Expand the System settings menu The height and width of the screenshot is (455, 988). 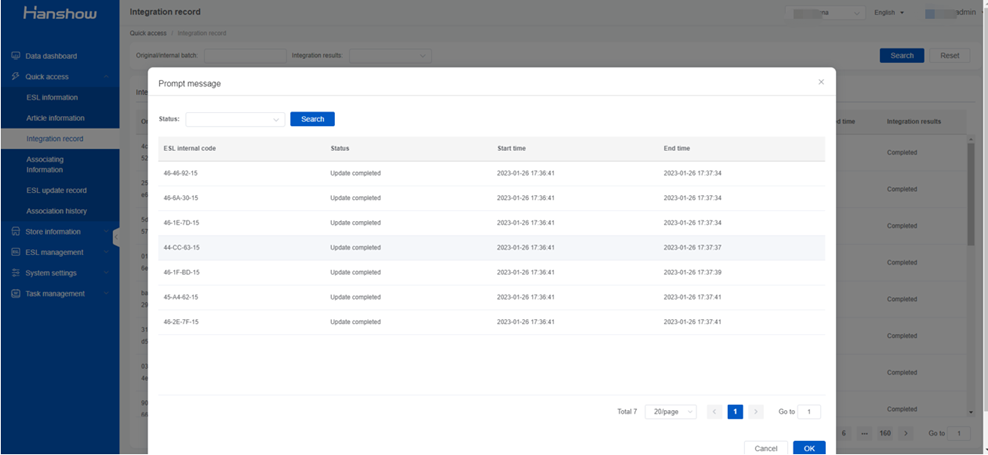point(106,273)
